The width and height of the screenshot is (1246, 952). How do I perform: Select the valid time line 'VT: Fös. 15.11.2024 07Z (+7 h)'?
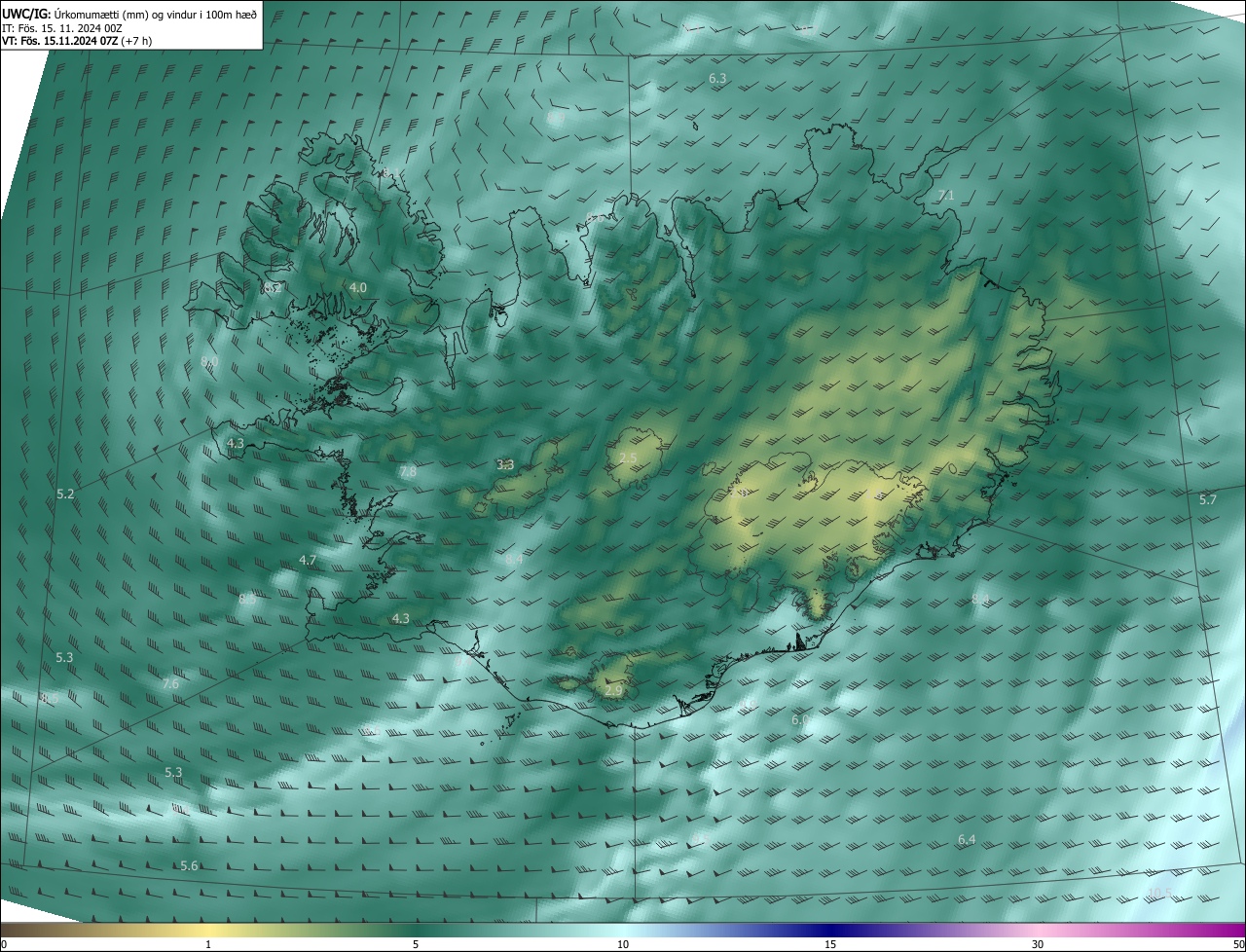pos(77,41)
